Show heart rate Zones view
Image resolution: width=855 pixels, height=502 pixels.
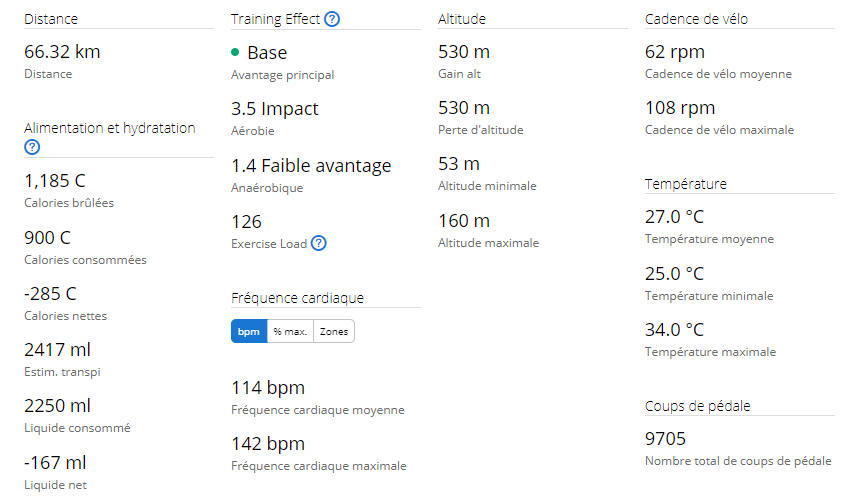(334, 331)
